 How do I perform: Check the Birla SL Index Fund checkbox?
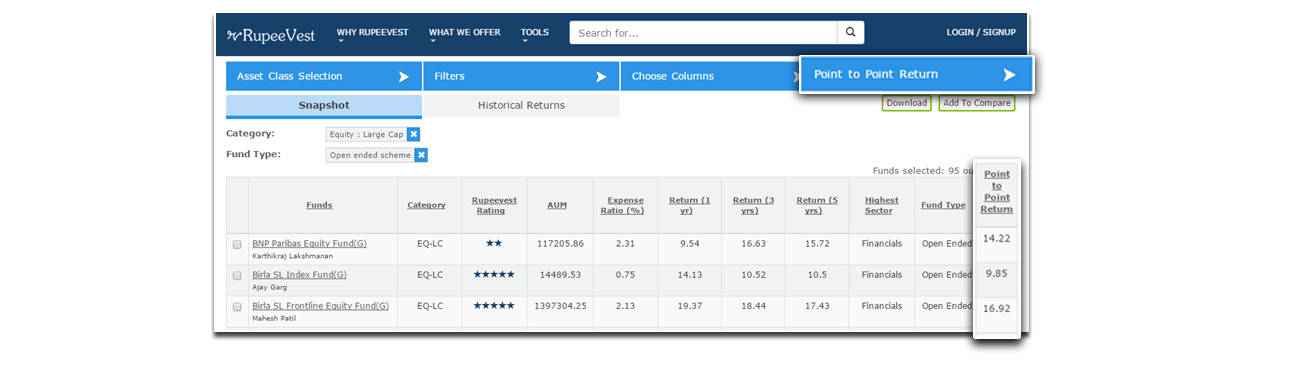tap(237, 275)
